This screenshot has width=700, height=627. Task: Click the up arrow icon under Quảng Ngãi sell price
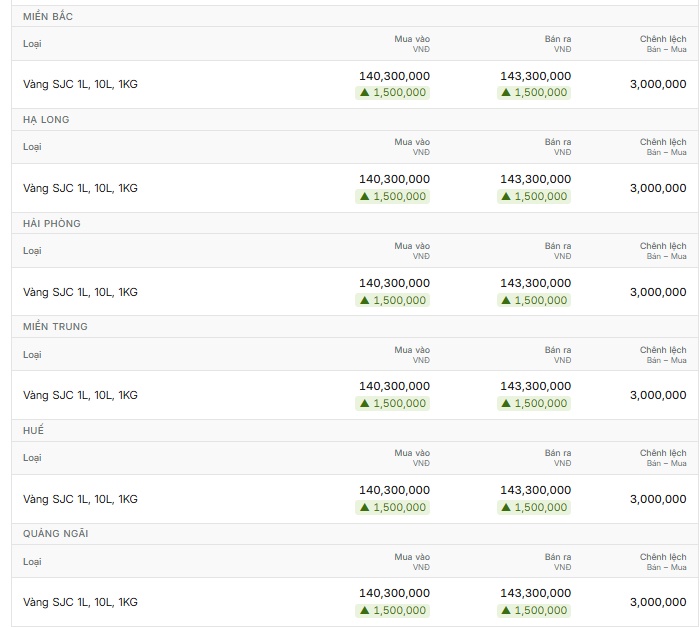pyautogui.click(x=506, y=610)
